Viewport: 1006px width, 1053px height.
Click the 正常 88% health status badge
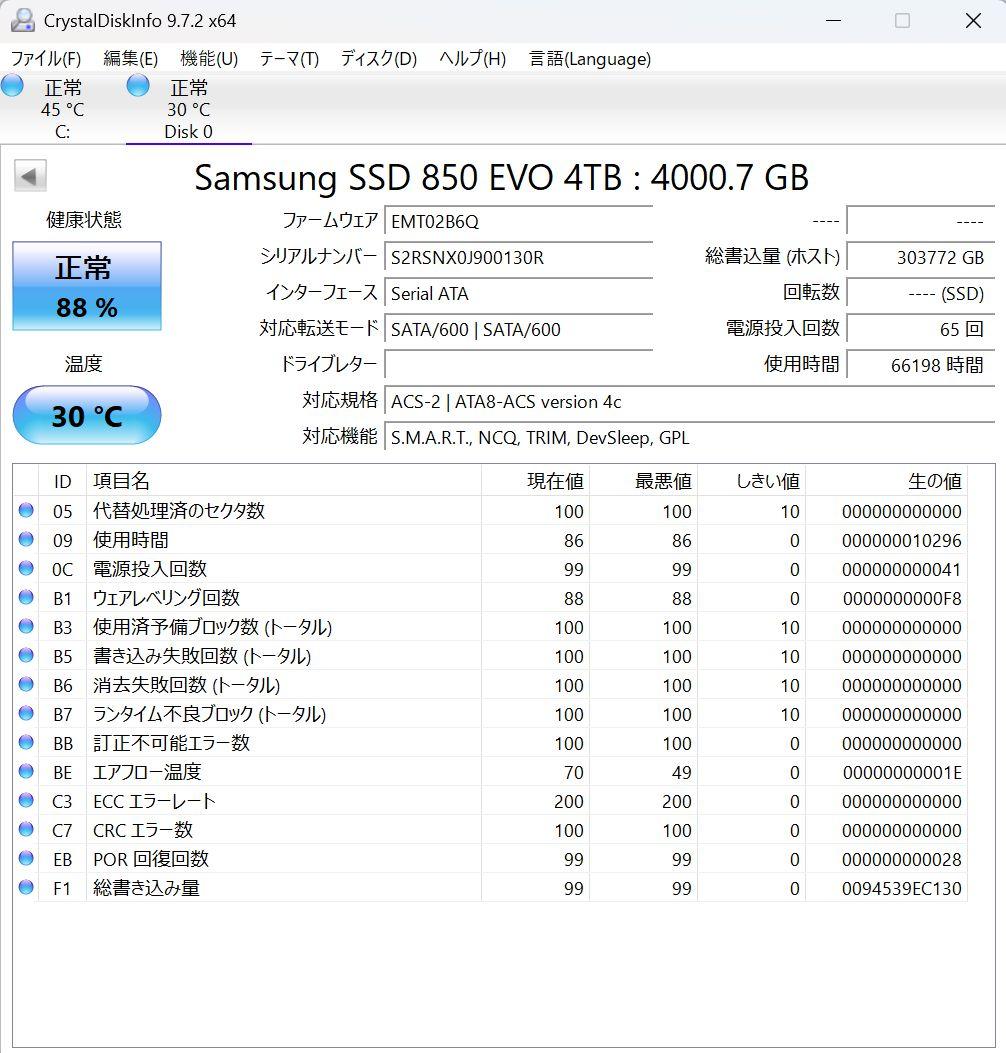click(x=86, y=286)
